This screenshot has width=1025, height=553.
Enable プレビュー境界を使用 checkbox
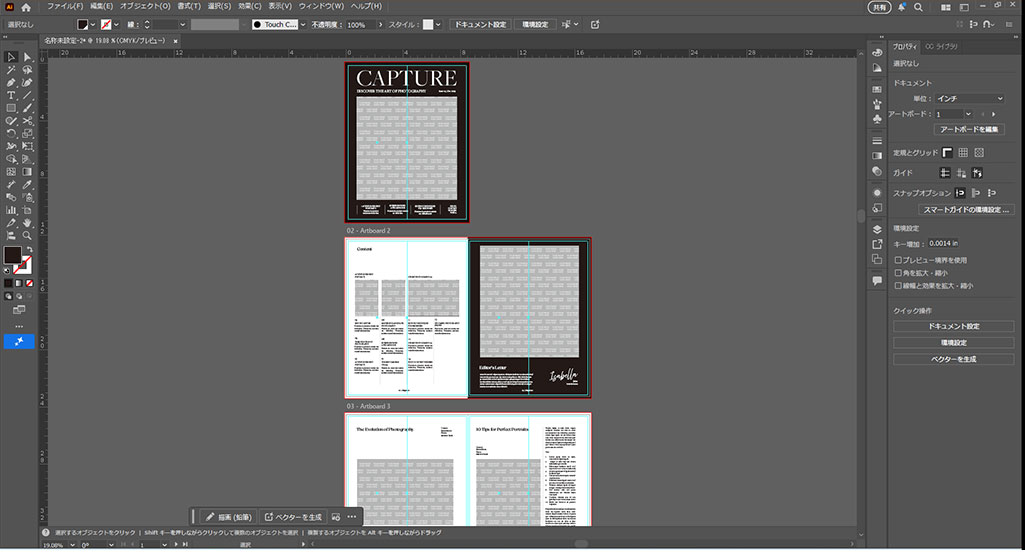point(898,260)
